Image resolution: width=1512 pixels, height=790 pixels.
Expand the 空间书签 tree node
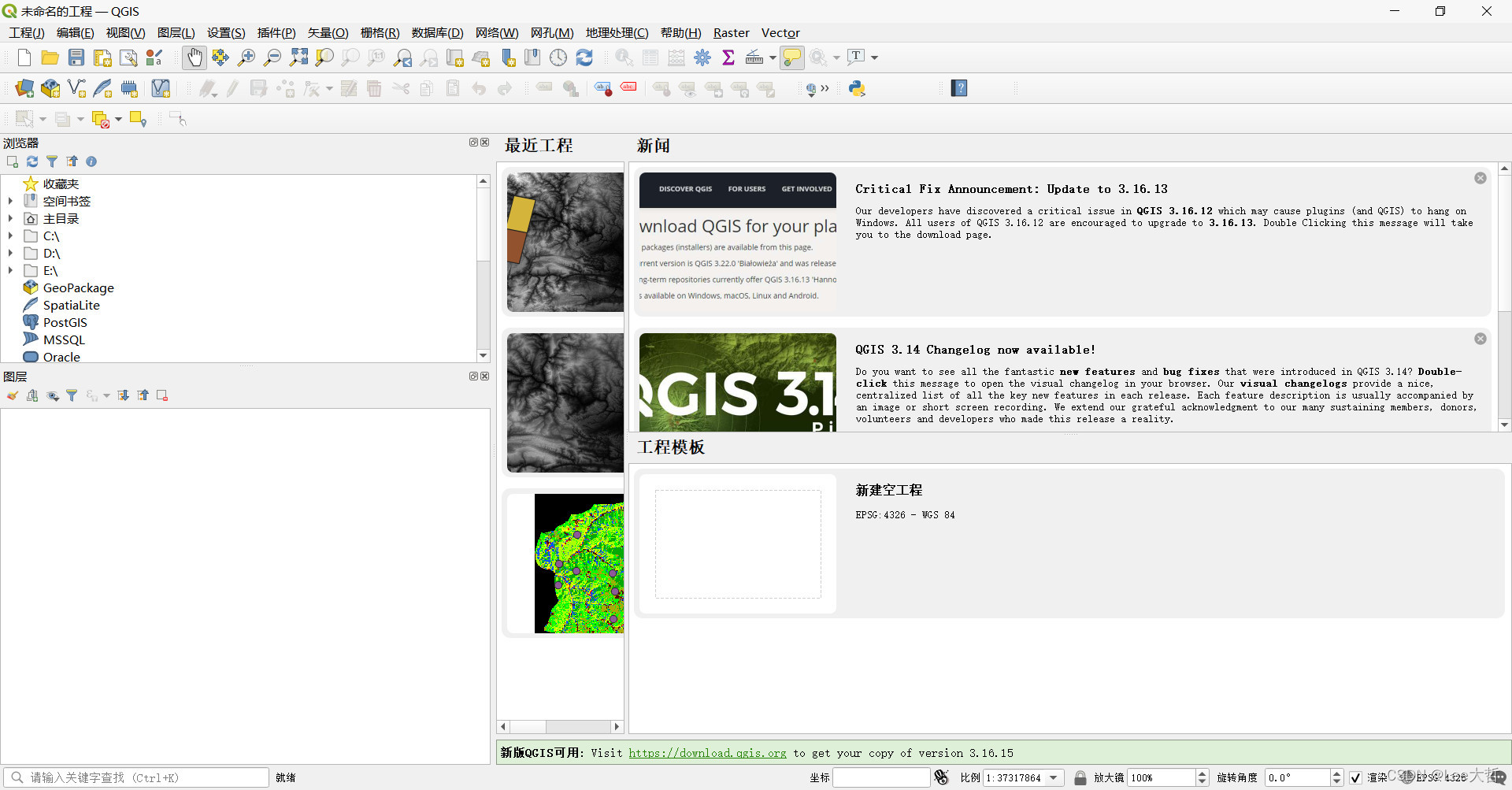coord(10,202)
